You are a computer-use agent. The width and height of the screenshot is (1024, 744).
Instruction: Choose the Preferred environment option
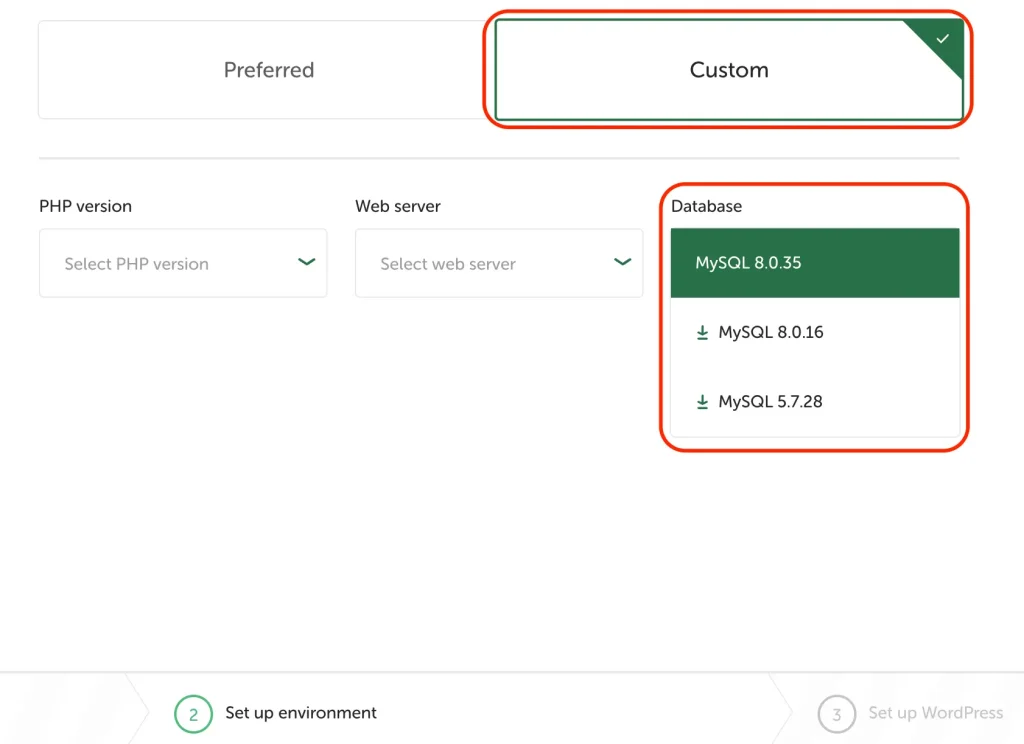click(x=268, y=70)
